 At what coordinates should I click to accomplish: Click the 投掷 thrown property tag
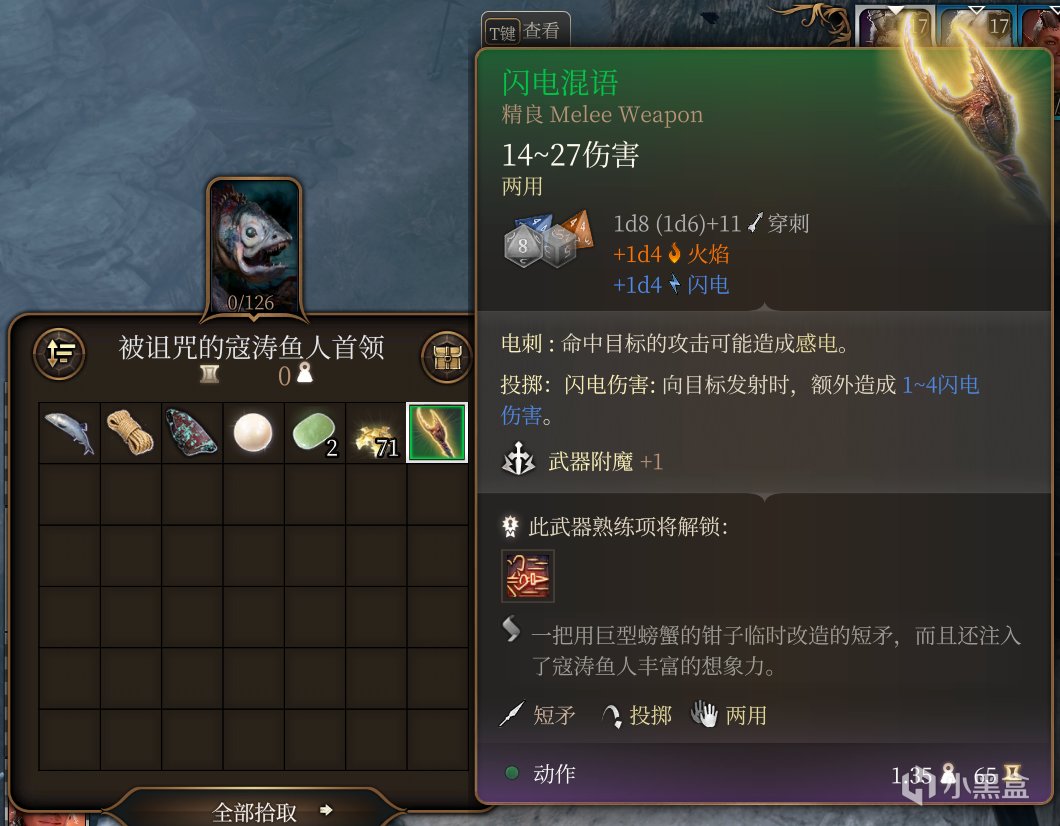[x=636, y=715]
